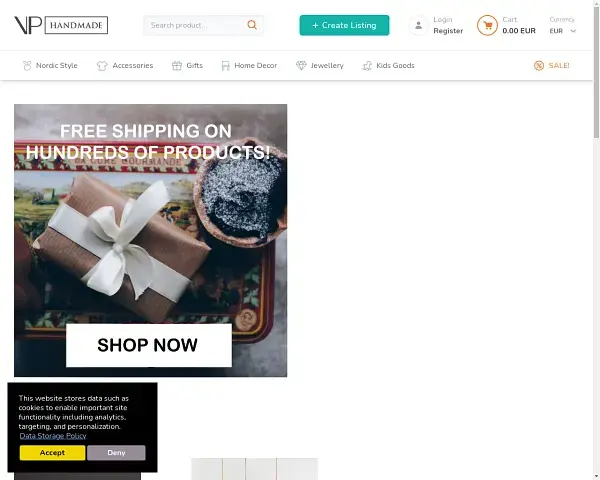This screenshot has width=600, height=480.
Task: Expand the EUR currency dropdown
Action: [562, 31]
